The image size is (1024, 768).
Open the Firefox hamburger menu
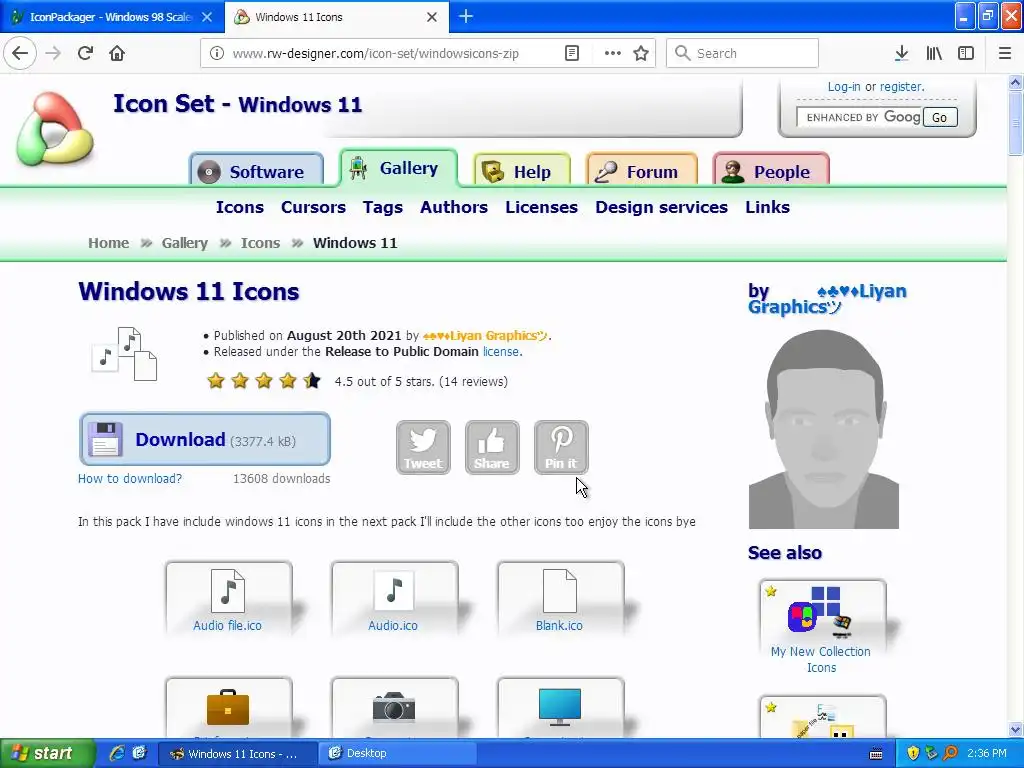point(1005,54)
